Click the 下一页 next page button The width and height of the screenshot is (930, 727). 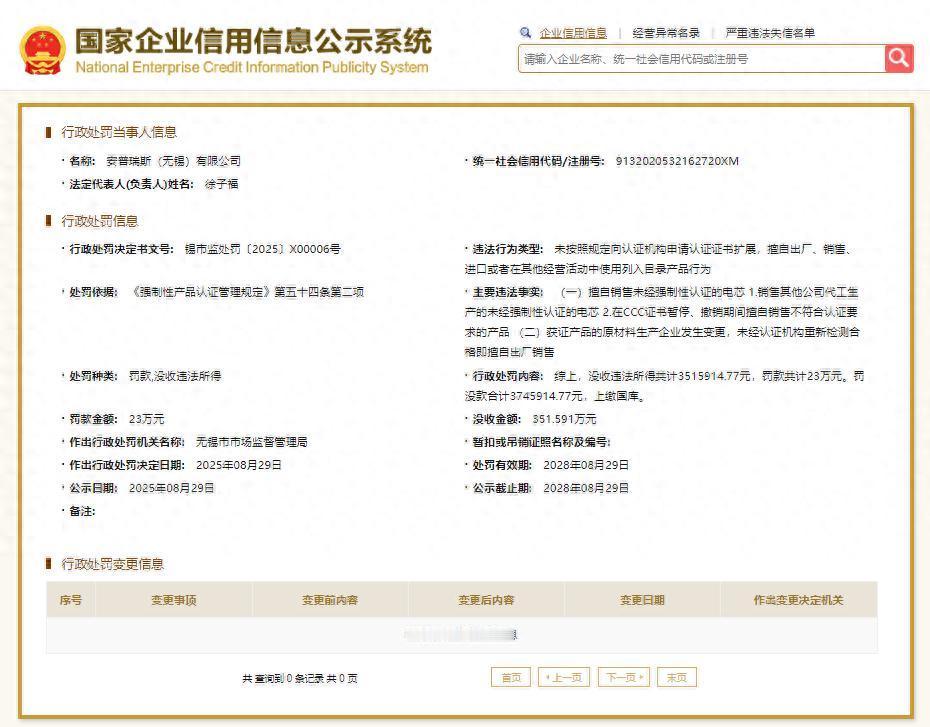(624, 677)
